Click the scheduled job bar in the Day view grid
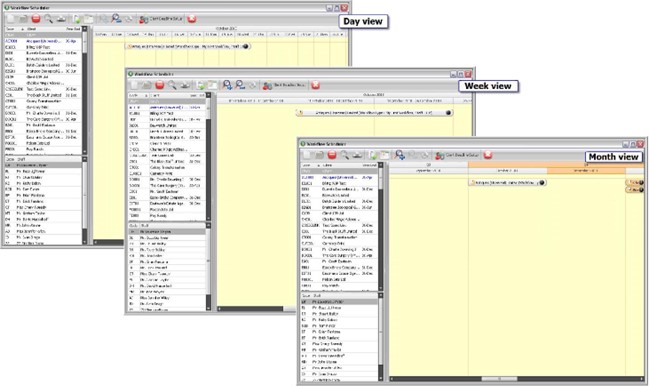This screenshot has width=649, height=386. point(188,47)
